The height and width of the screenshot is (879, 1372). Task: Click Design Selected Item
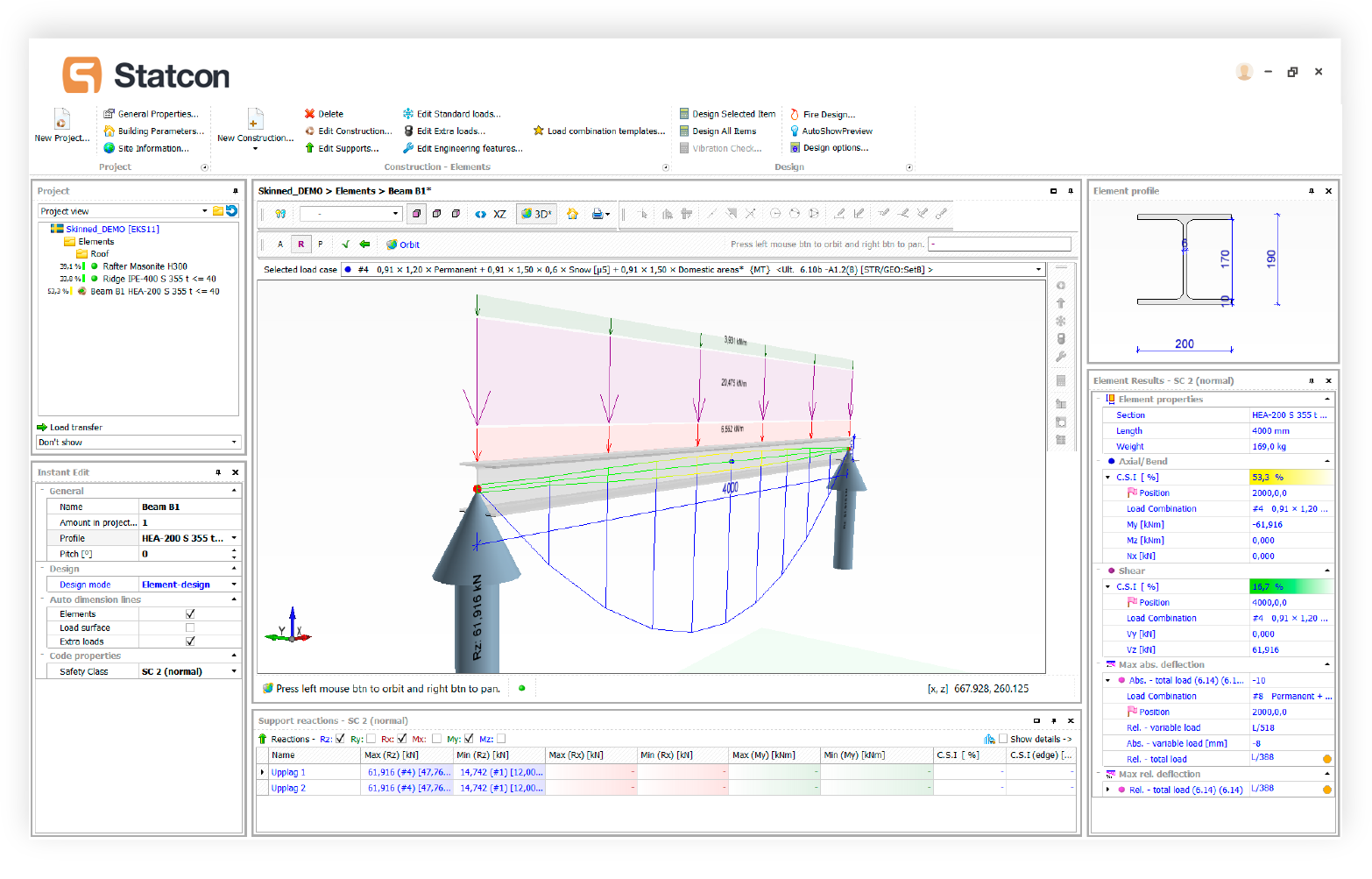tap(727, 114)
